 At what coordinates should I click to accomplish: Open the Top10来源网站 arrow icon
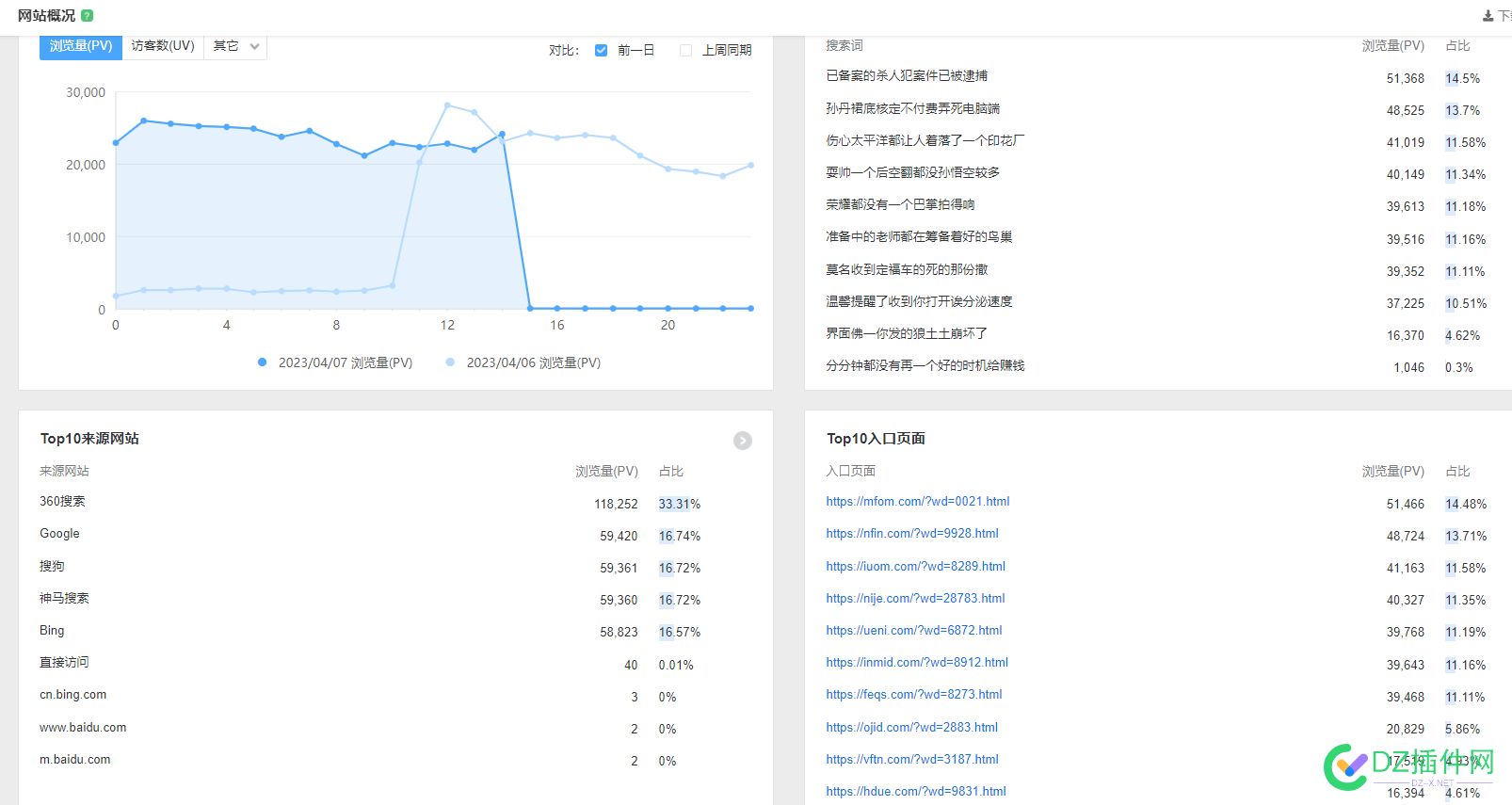tap(743, 441)
